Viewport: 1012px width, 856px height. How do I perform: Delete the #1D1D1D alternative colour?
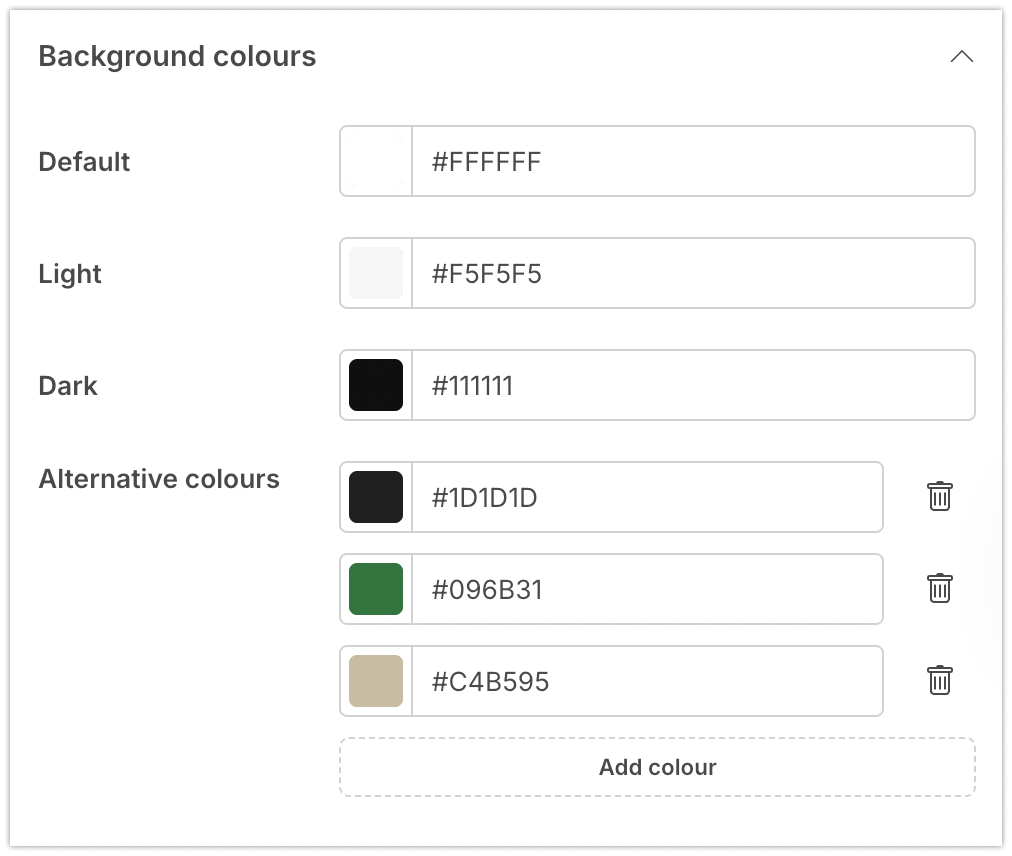pos(939,496)
